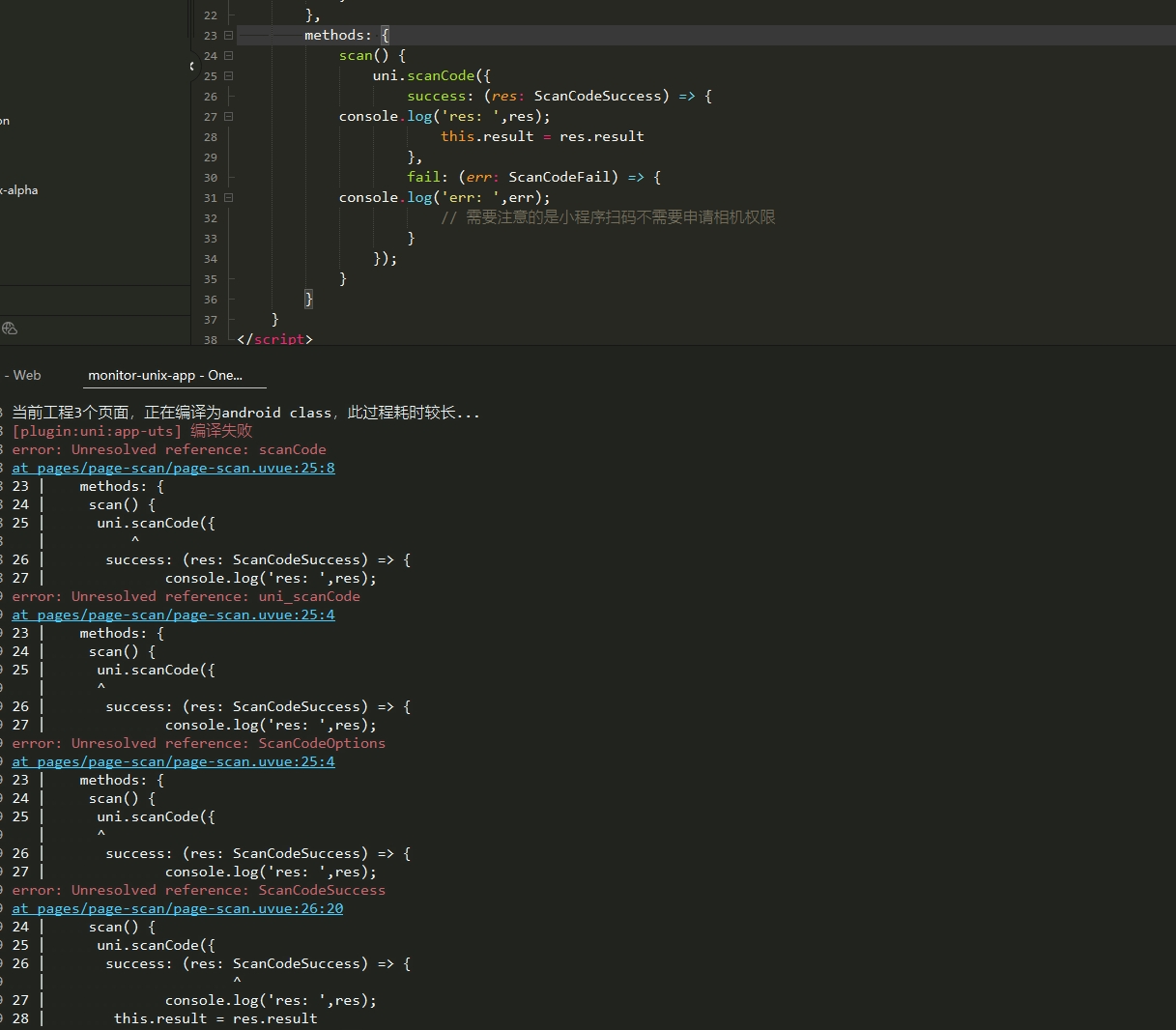Click '});' on editor line 34
The image size is (1176, 1030).
click(385, 258)
